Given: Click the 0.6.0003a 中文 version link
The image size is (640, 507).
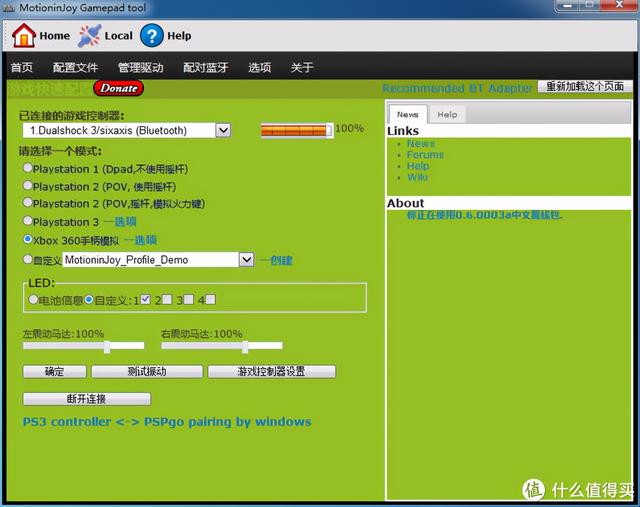Looking at the screenshot, I should (x=484, y=215).
